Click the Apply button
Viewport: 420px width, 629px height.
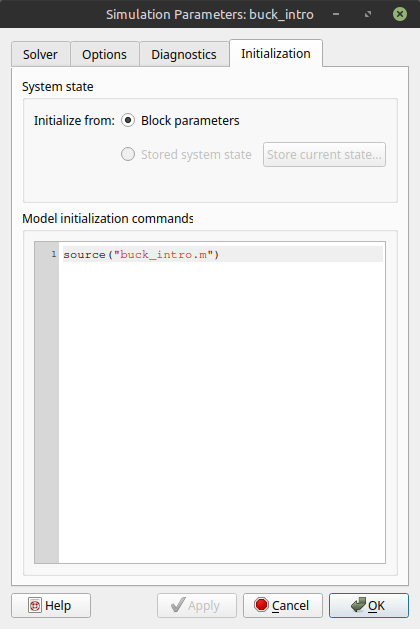coord(197,605)
